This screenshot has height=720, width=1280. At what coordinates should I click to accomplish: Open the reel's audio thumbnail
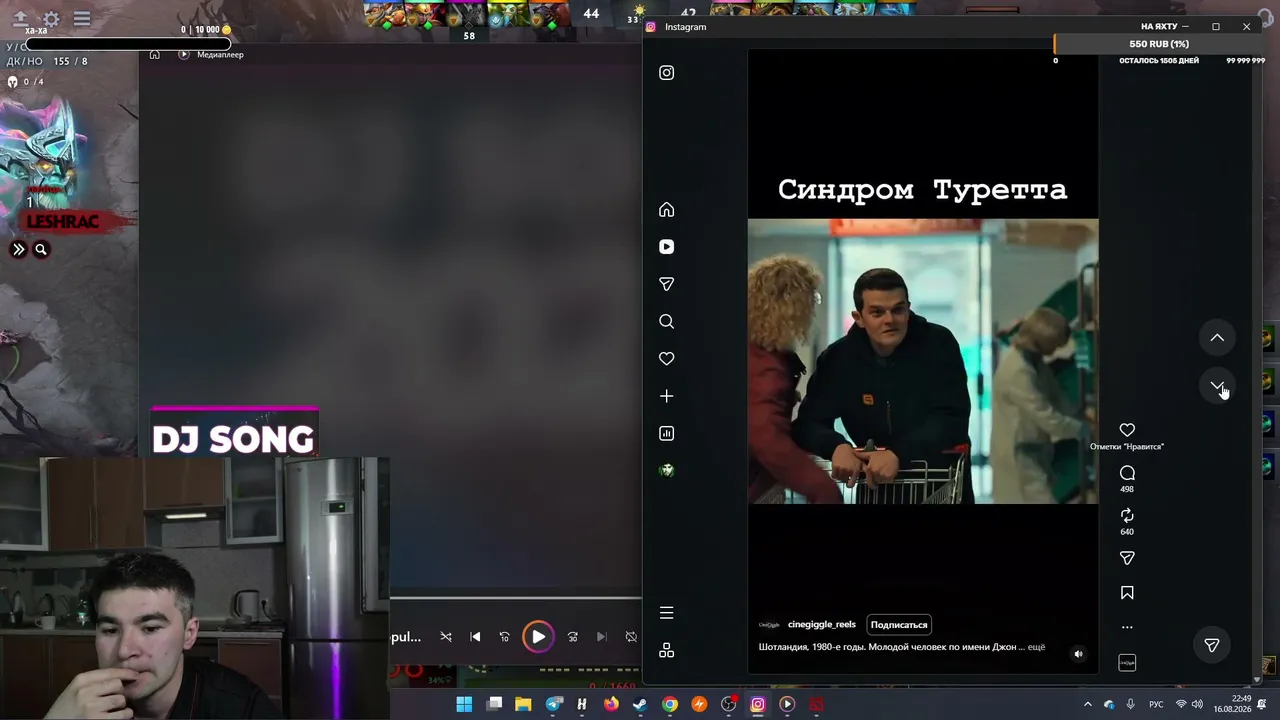1127,662
